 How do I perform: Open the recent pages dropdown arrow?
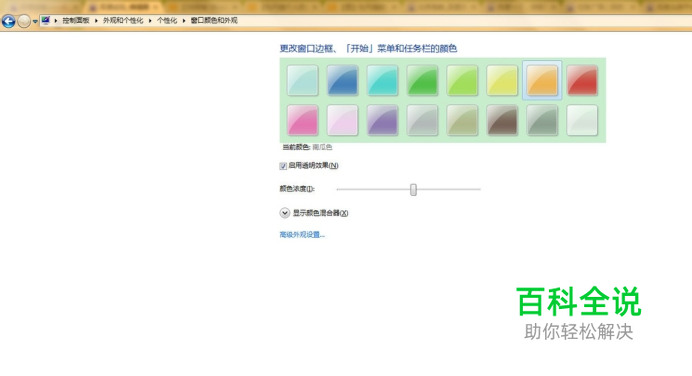(35, 21)
